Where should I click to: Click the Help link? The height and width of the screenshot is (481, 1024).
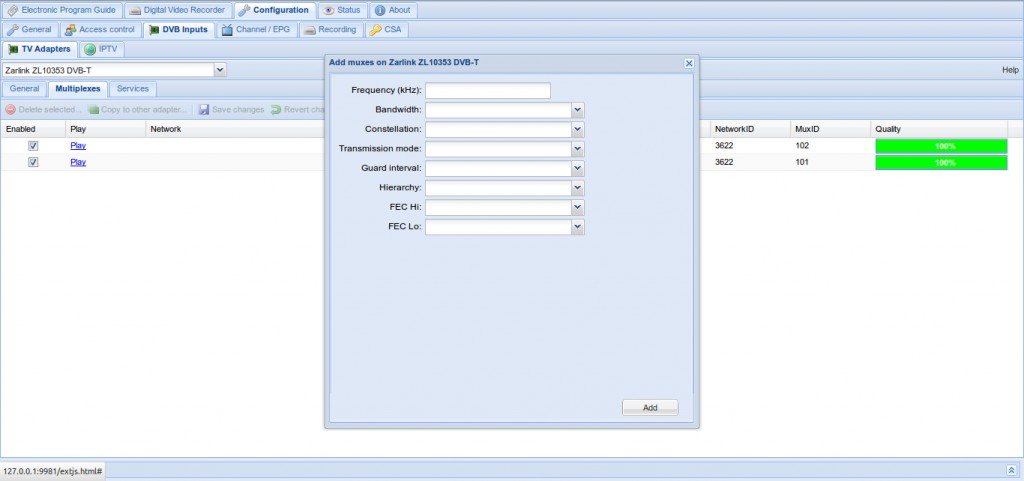[1010, 70]
